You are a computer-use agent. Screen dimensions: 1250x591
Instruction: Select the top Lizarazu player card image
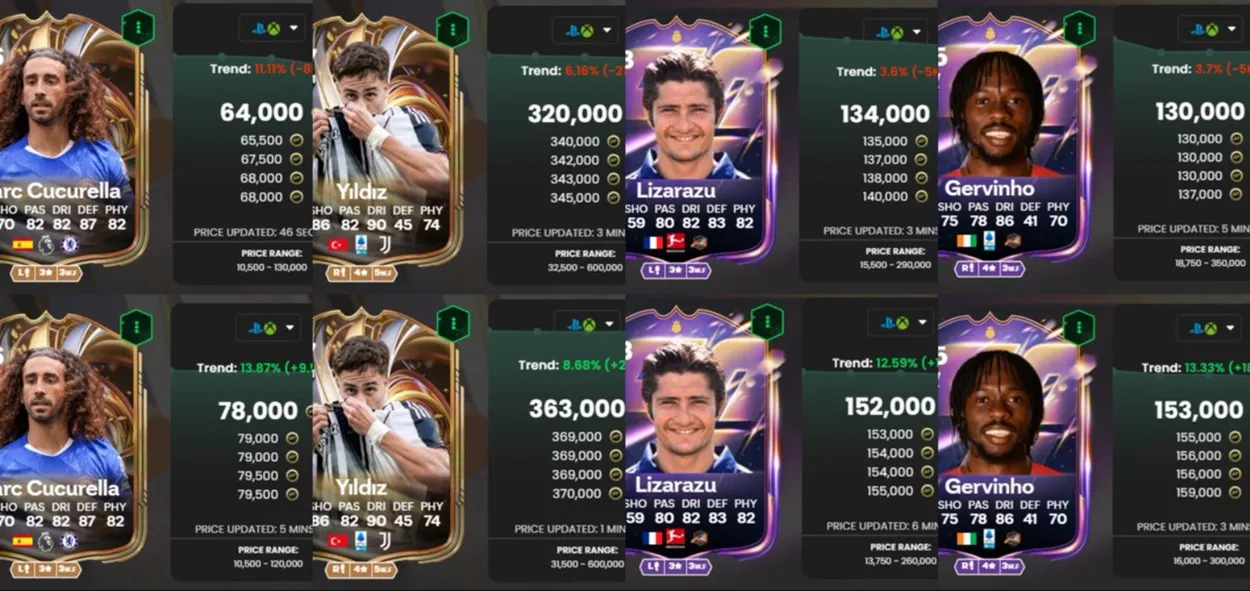(x=700, y=145)
